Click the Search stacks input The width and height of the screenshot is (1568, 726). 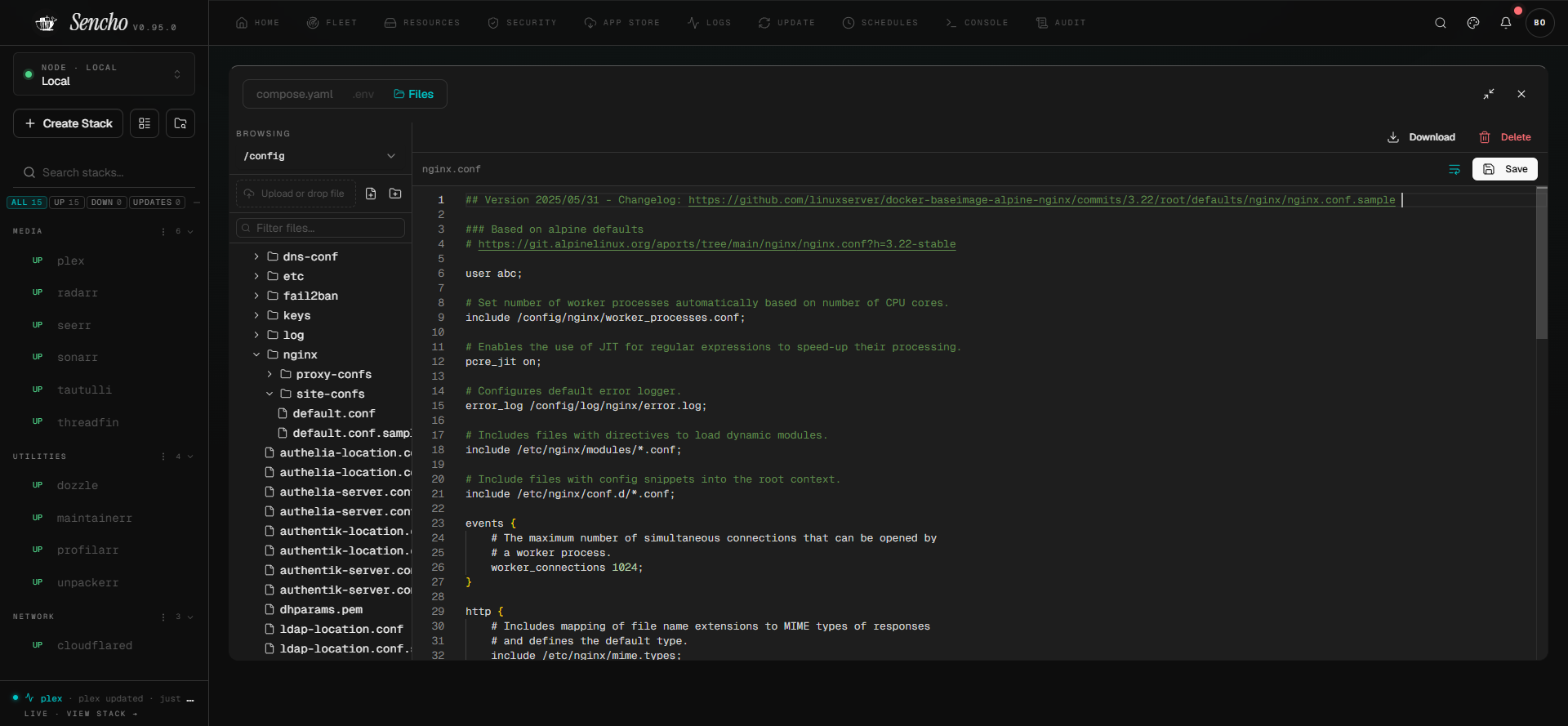[x=104, y=172]
